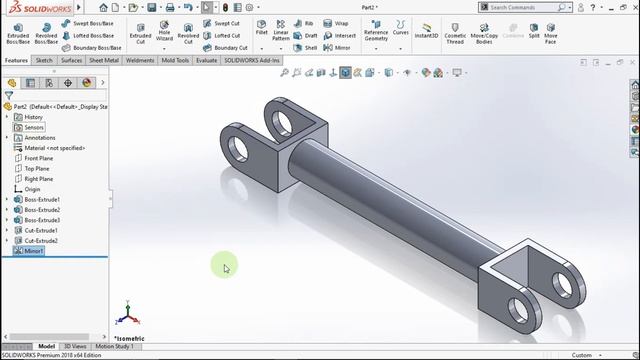Image resolution: width=640 pixels, height=360 pixels.
Task: Open the SOLIDWORKS Add-Ins tab
Action: [252, 60]
